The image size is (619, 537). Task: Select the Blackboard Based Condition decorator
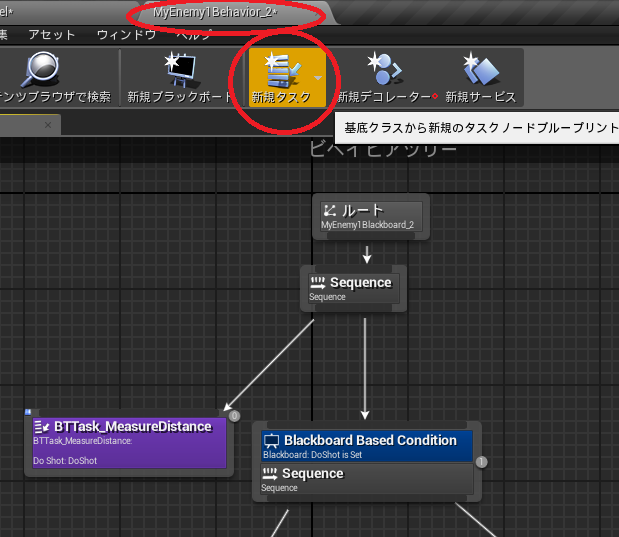tap(367, 446)
